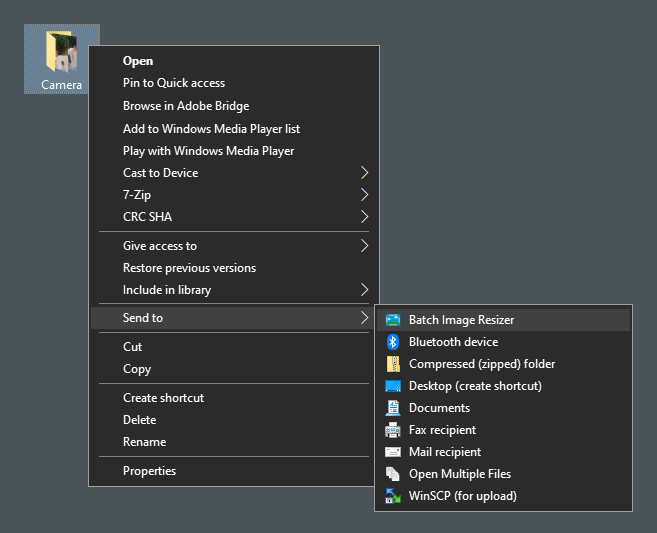This screenshot has width=657, height=533.
Task: Select Add to Windows Media Player list
Action: pos(234,129)
